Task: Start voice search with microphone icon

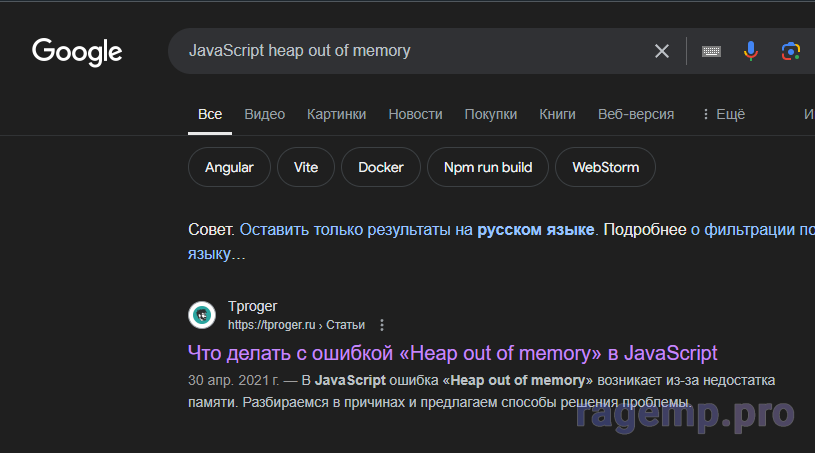Action: (751, 51)
